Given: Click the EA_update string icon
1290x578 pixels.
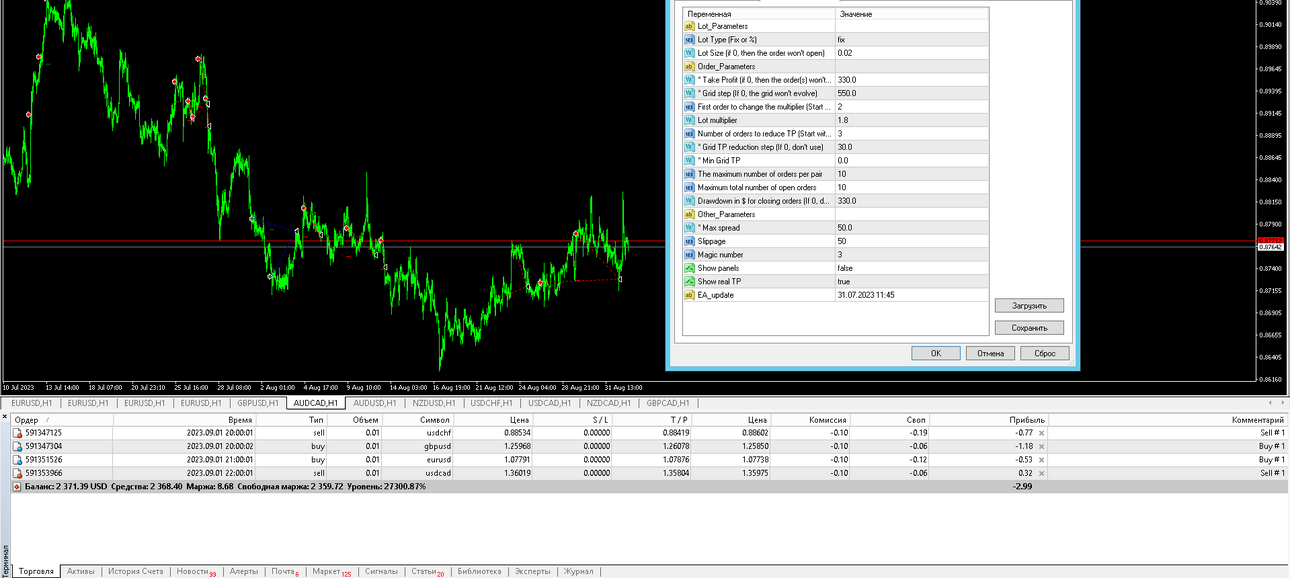Looking at the screenshot, I should [x=689, y=295].
